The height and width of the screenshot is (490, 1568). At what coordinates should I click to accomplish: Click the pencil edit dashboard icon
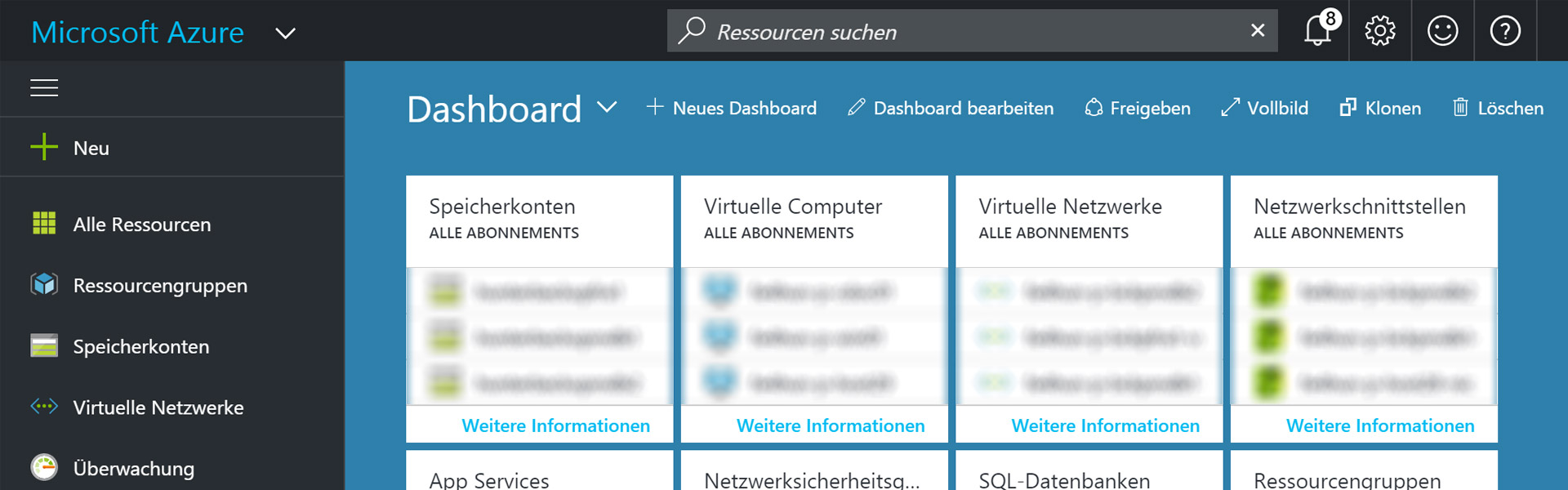856,107
